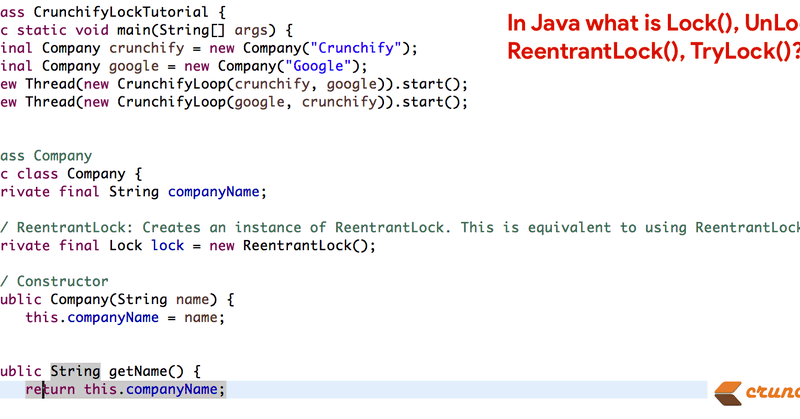
Task: Click the ReentrantLock comment line
Action: pos(400,228)
